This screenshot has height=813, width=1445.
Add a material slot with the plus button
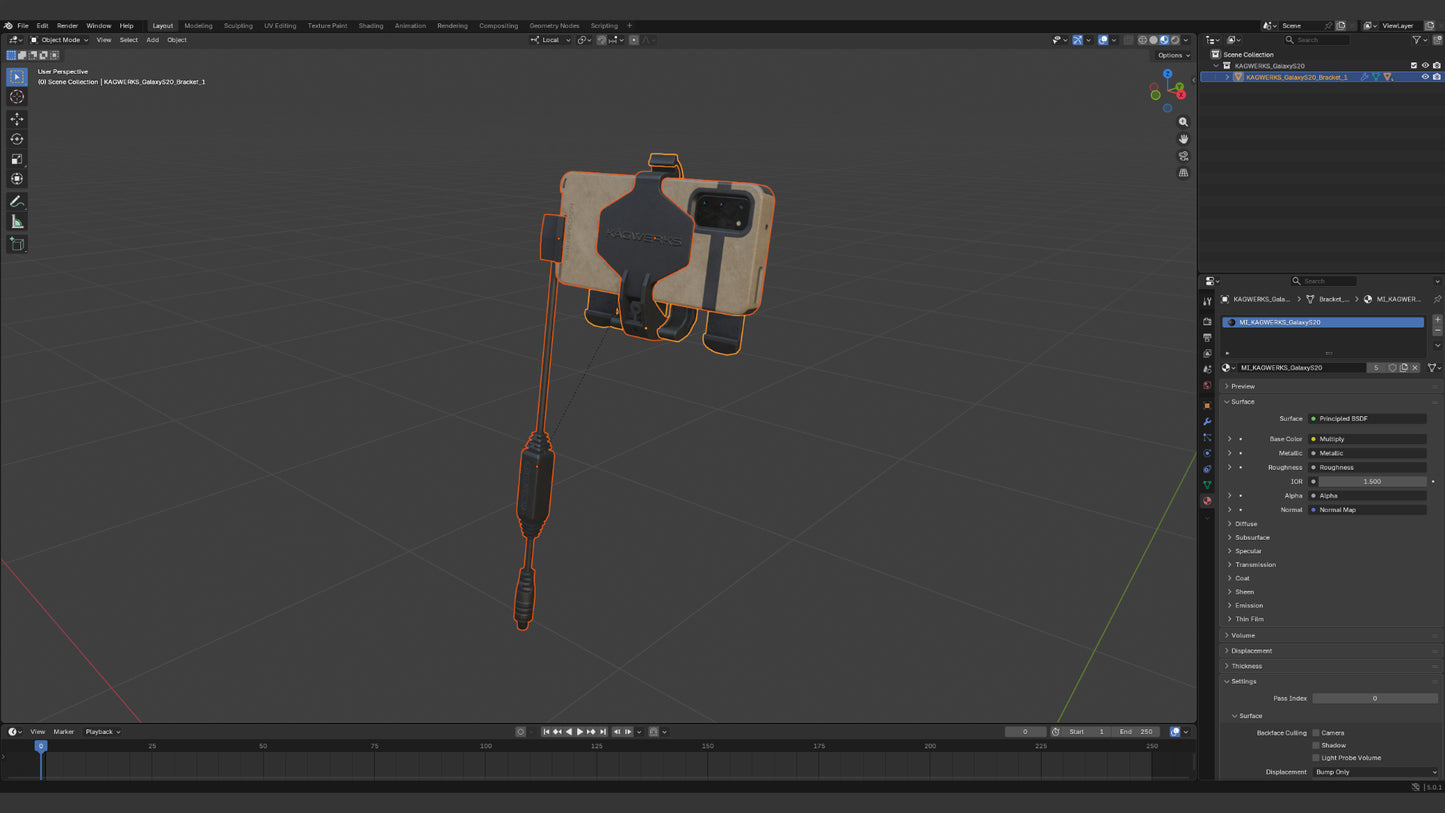(1438, 320)
